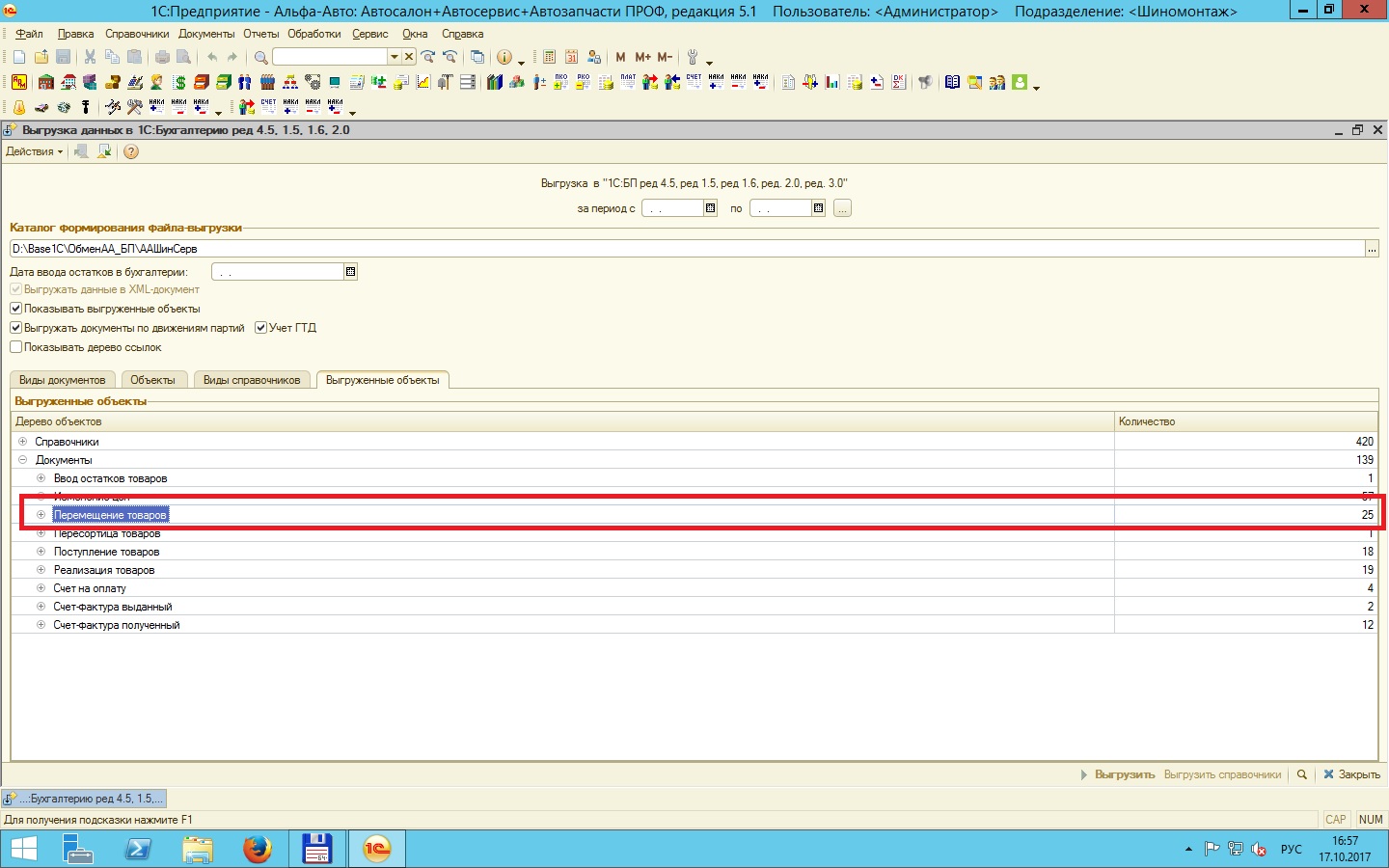Click the Cut scissors icon
The width and height of the screenshot is (1389, 868).
point(90,57)
